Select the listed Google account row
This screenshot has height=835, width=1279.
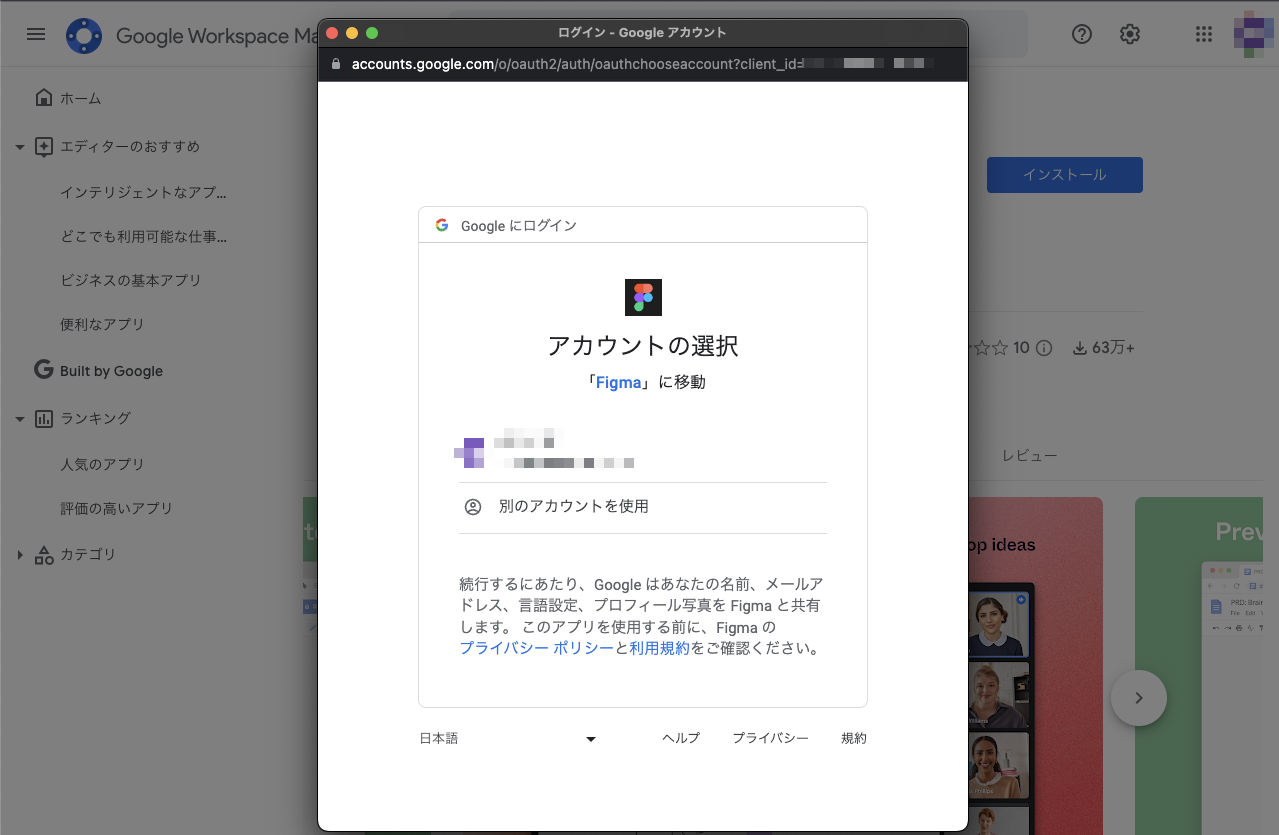point(643,452)
